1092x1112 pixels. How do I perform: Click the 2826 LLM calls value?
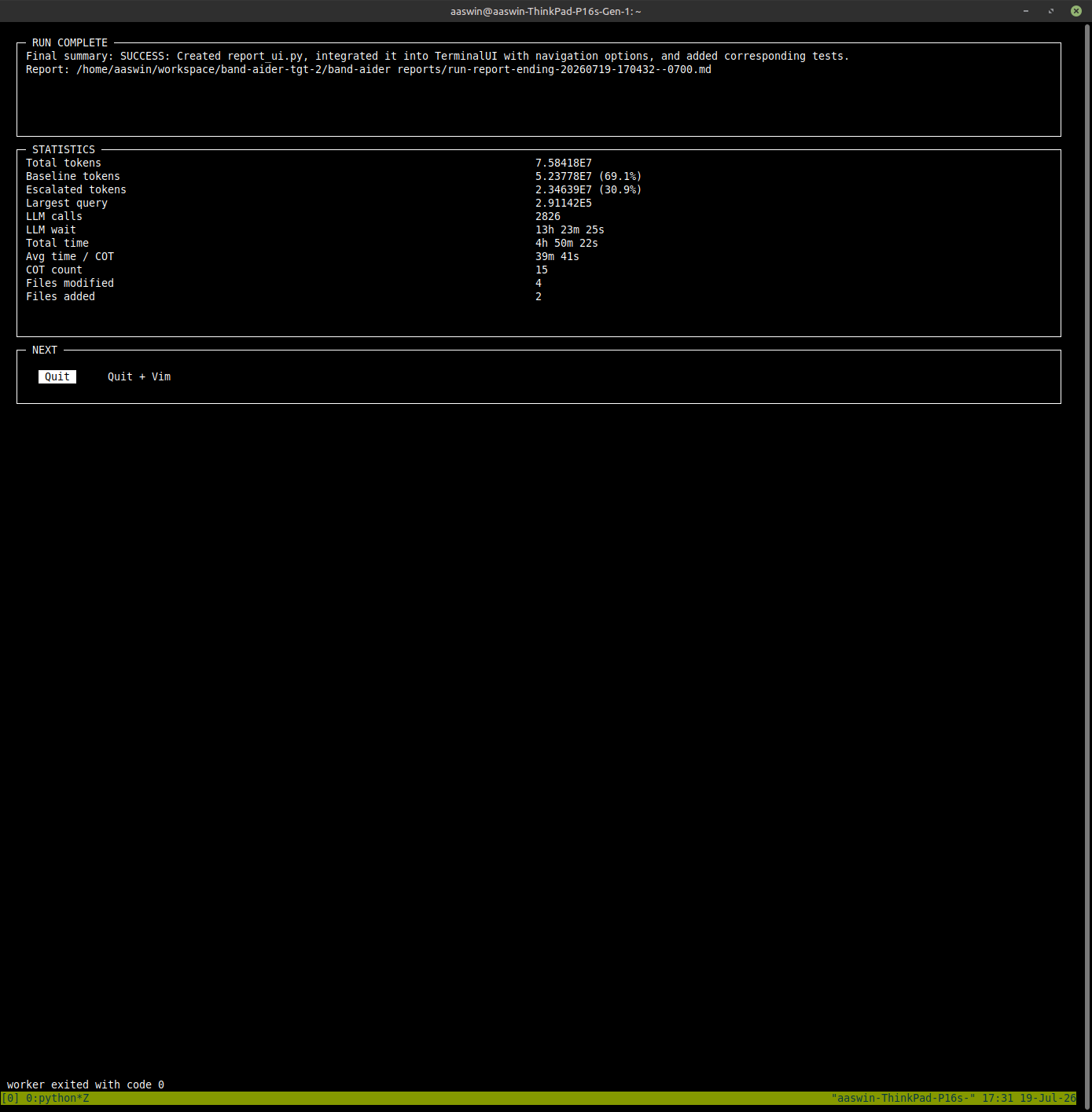pyautogui.click(x=548, y=216)
